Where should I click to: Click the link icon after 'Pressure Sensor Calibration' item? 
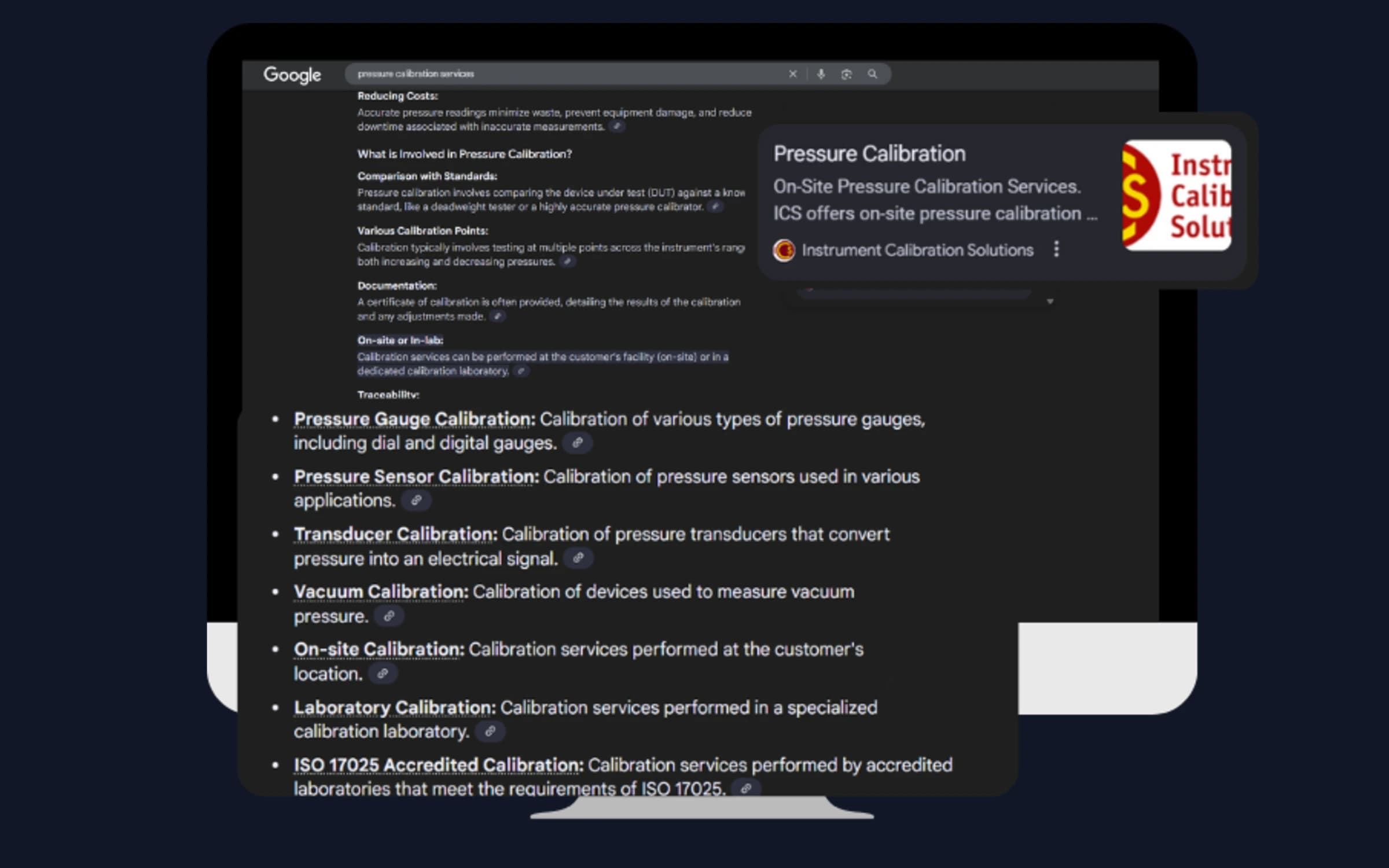(x=416, y=501)
